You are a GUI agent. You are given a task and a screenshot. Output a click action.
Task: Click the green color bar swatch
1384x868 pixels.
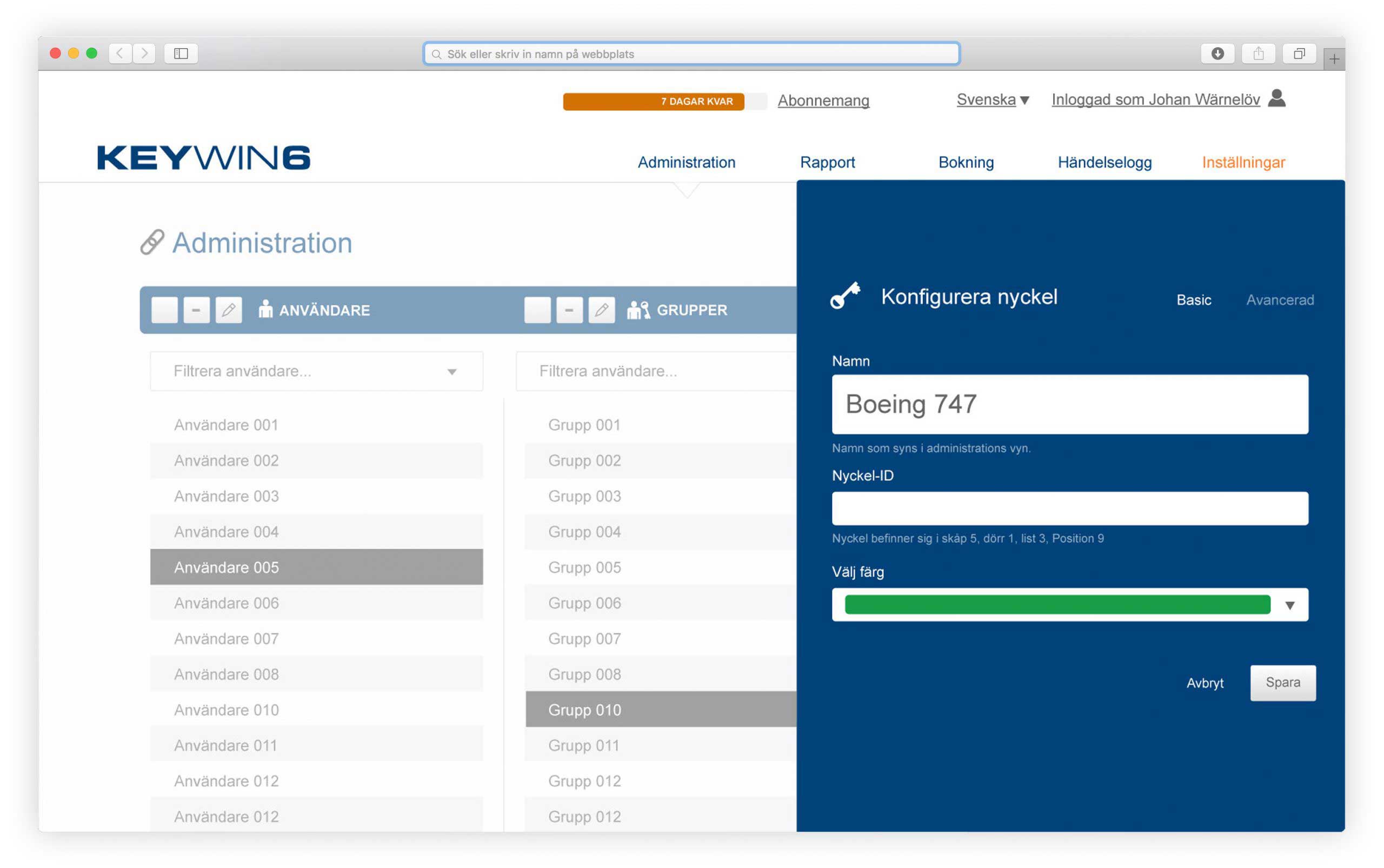tap(1057, 604)
